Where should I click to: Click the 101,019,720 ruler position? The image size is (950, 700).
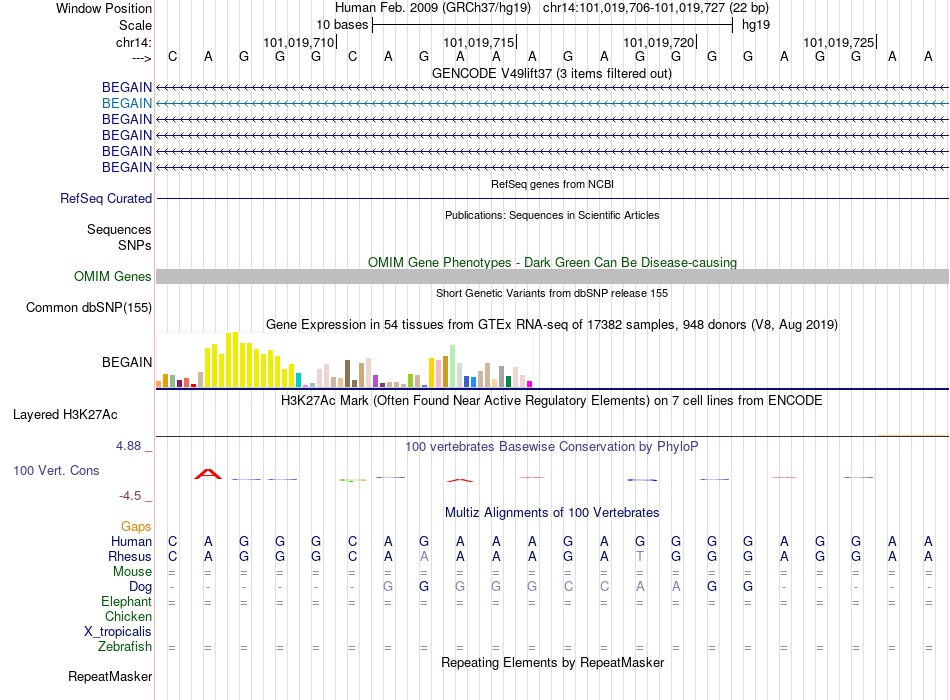coord(659,42)
